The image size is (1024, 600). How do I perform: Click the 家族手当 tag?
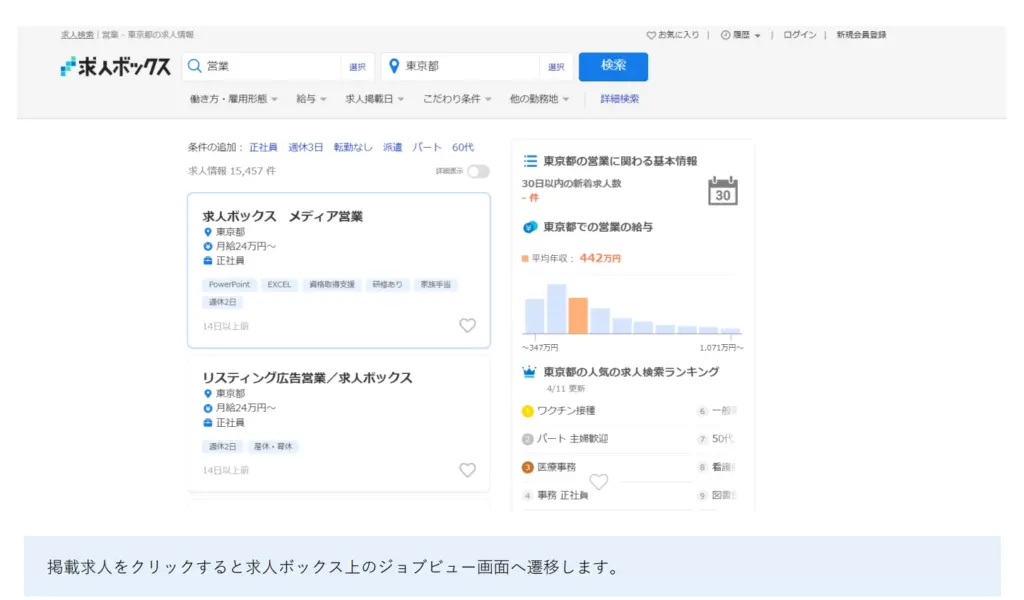click(436, 285)
